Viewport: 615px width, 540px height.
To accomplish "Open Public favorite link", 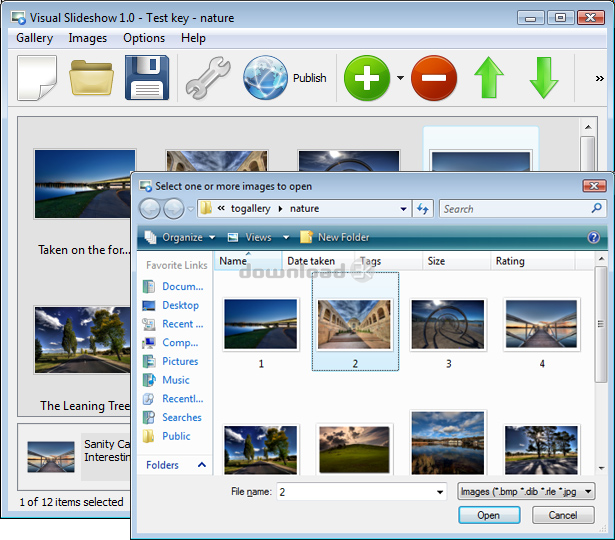I will [167, 436].
